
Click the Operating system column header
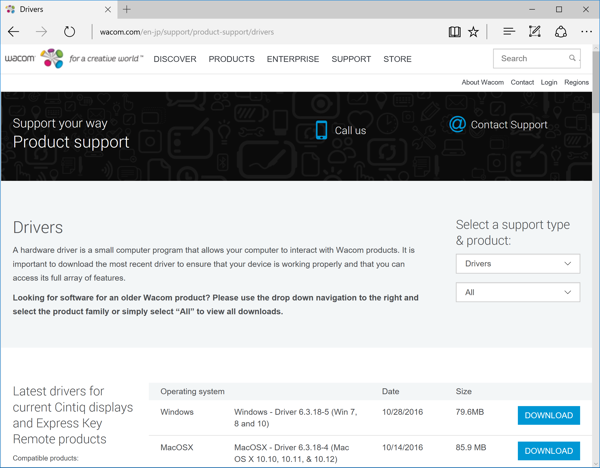(x=192, y=391)
